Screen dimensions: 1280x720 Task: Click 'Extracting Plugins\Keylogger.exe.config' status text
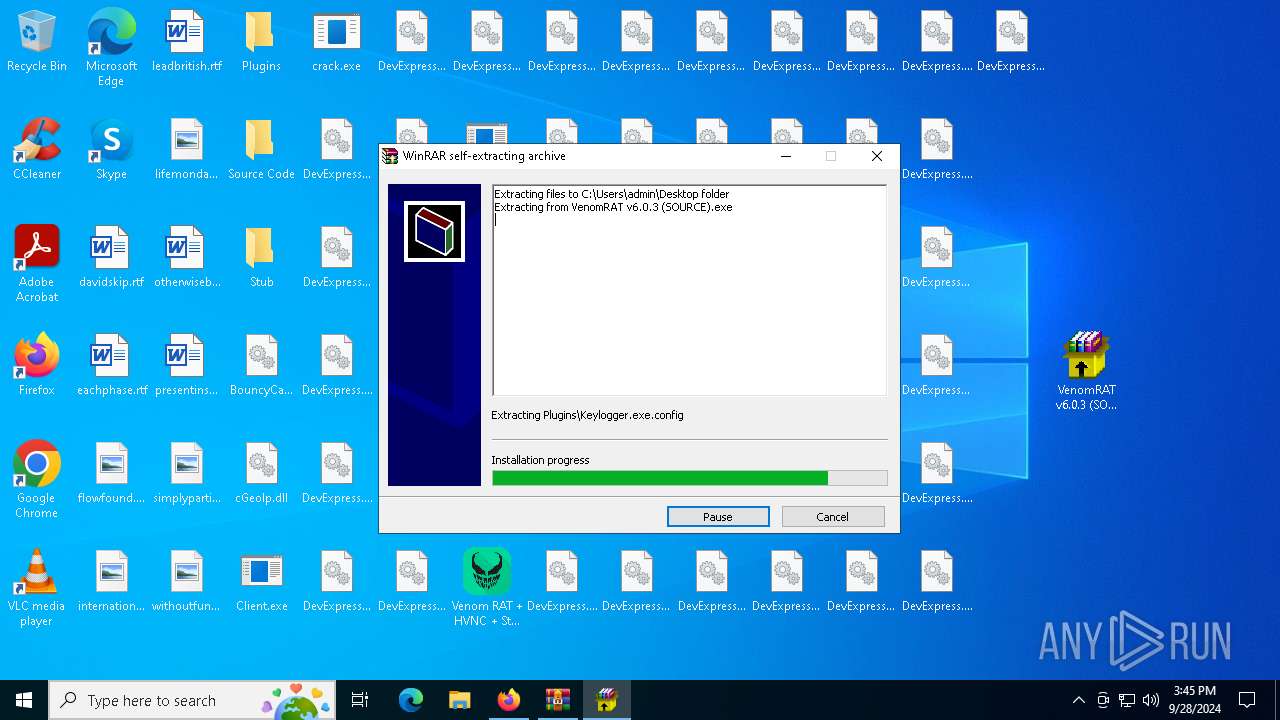pos(588,415)
